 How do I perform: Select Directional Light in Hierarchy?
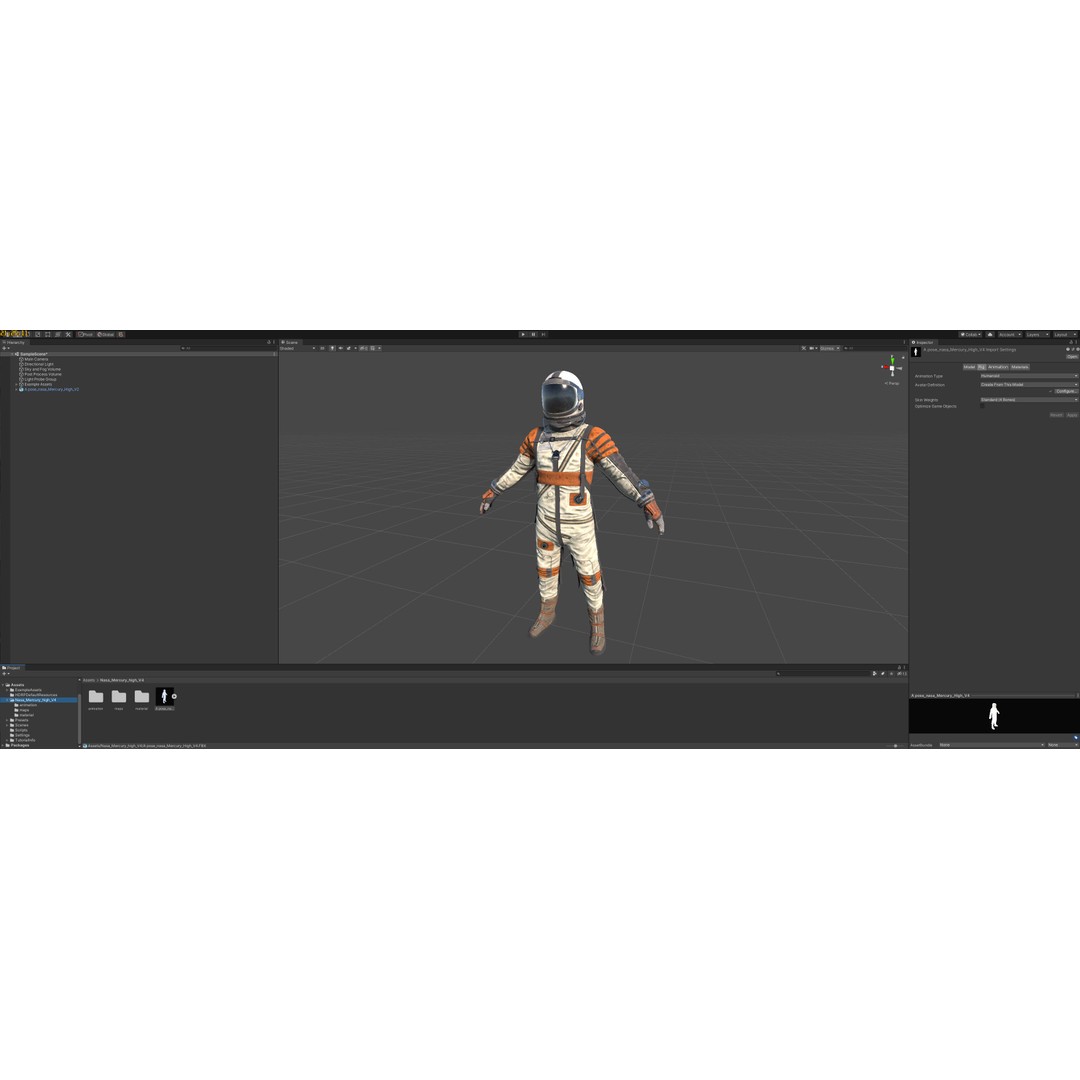click(39, 364)
